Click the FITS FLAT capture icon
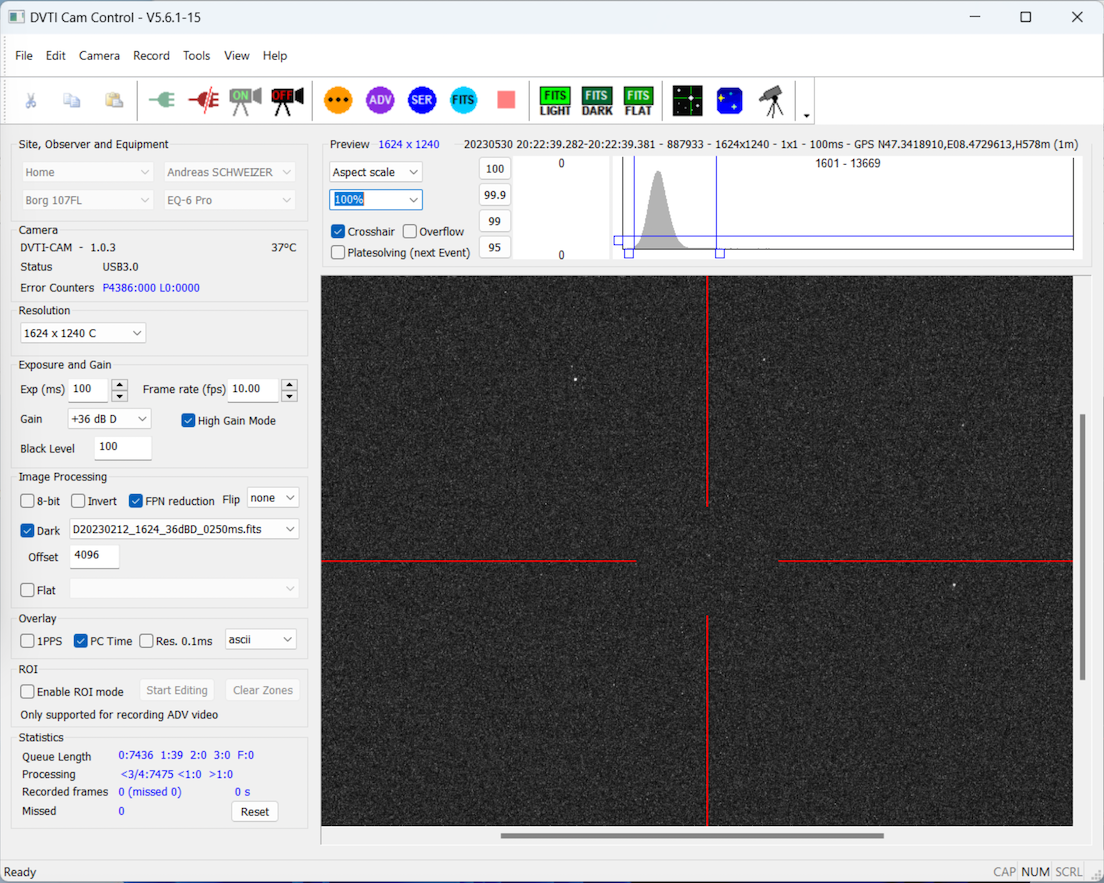Screen dimensions: 1104x883 (x=638, y=100)
